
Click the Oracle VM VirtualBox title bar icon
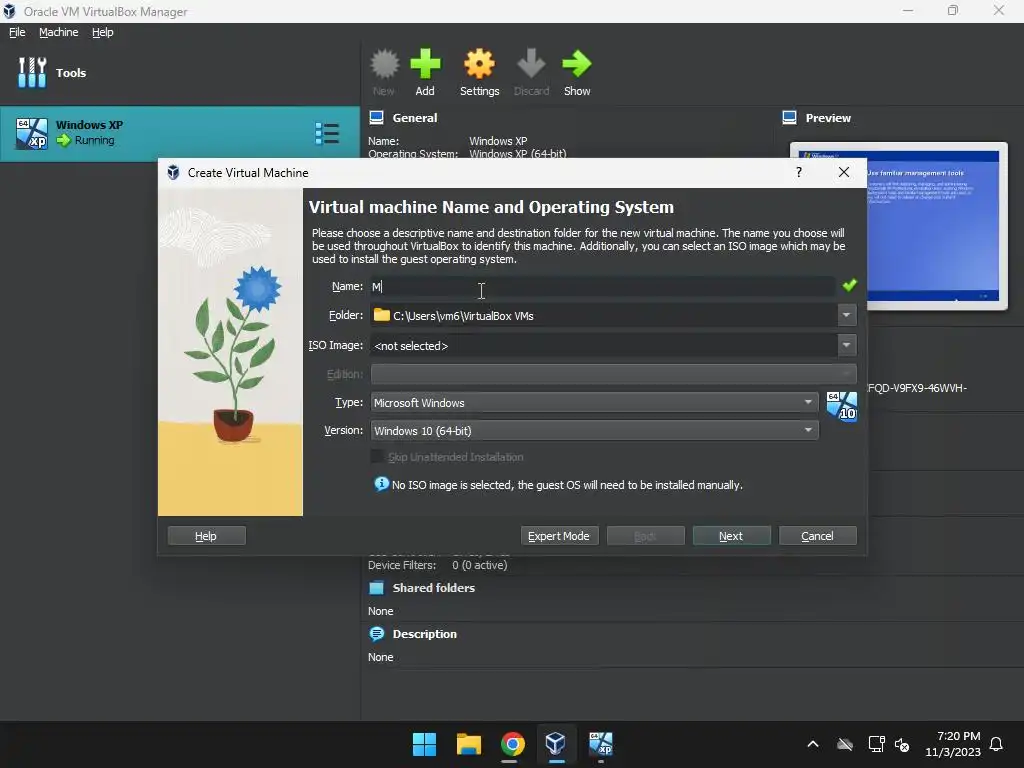point(10,11)
